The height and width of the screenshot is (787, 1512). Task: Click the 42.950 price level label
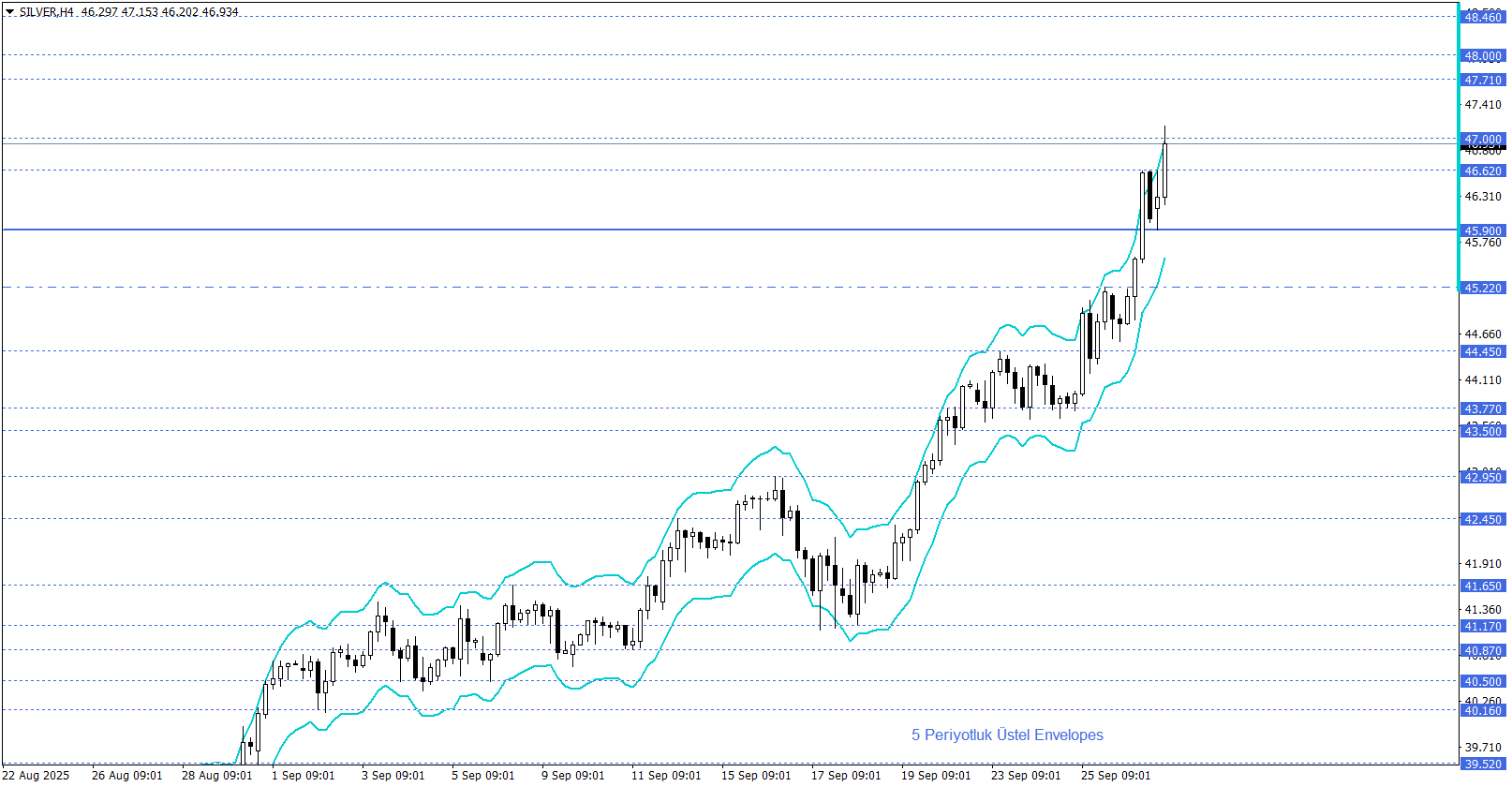click(1483, 478)
